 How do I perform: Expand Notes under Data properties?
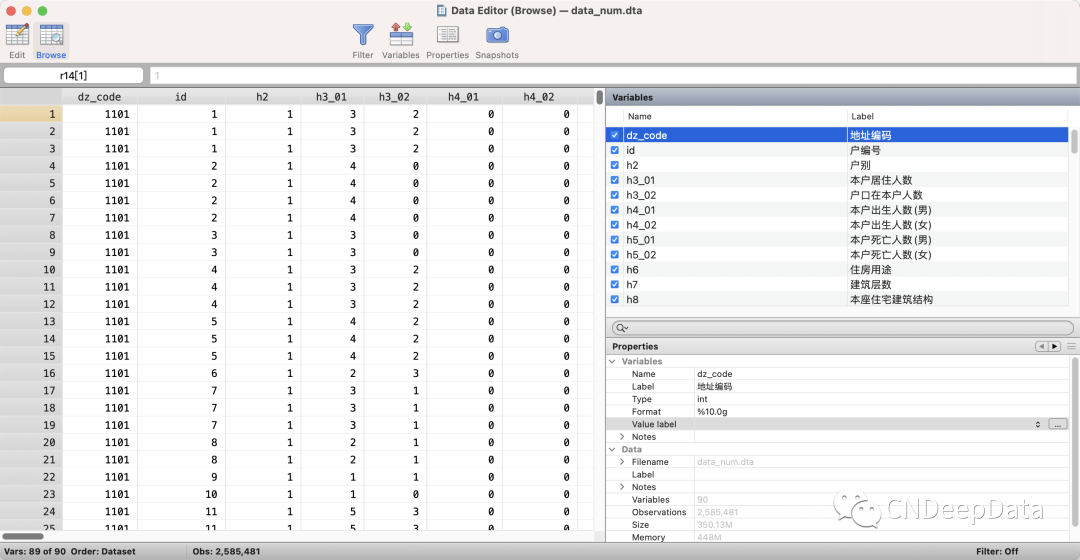pos(622,487)
